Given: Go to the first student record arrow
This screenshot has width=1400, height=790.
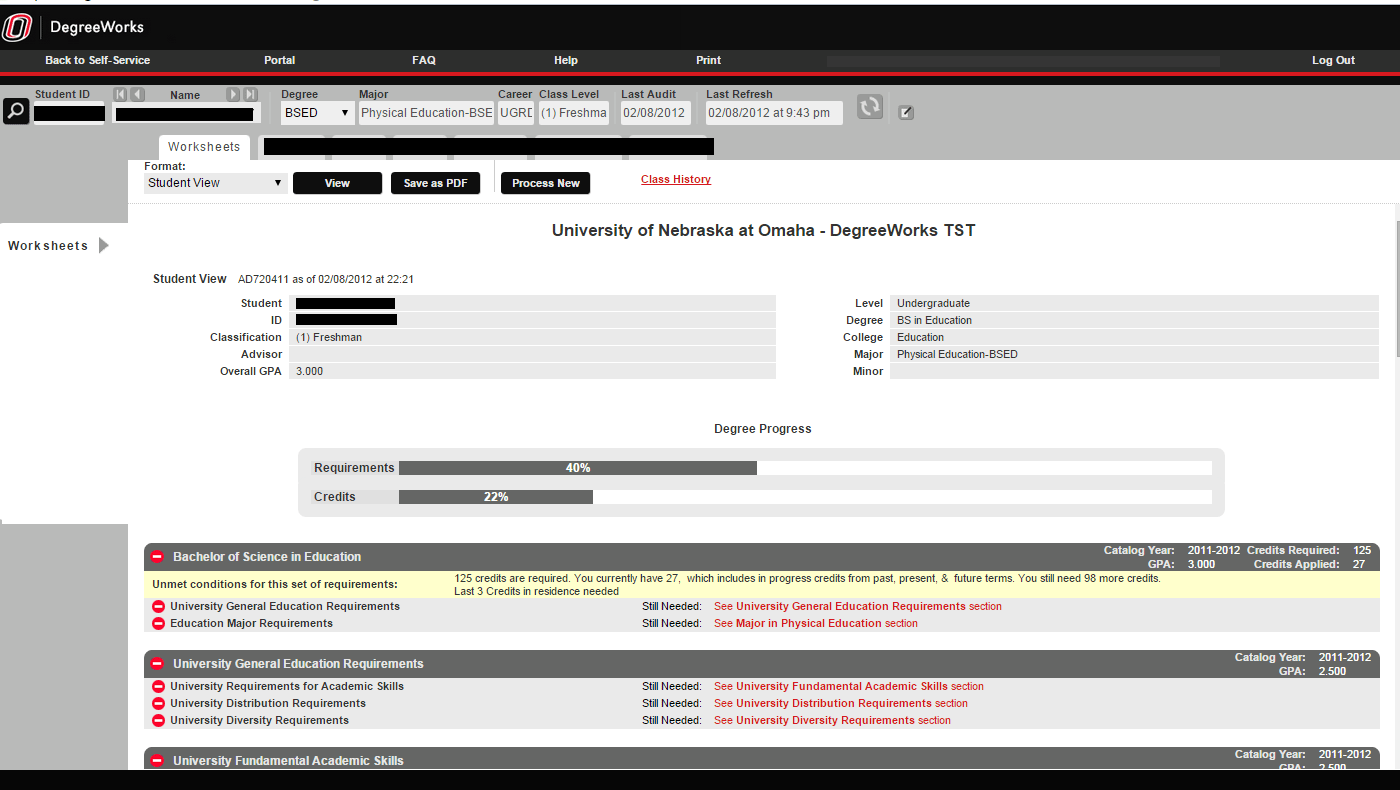Looking at the screenshot, I should (x=120, y=94).
